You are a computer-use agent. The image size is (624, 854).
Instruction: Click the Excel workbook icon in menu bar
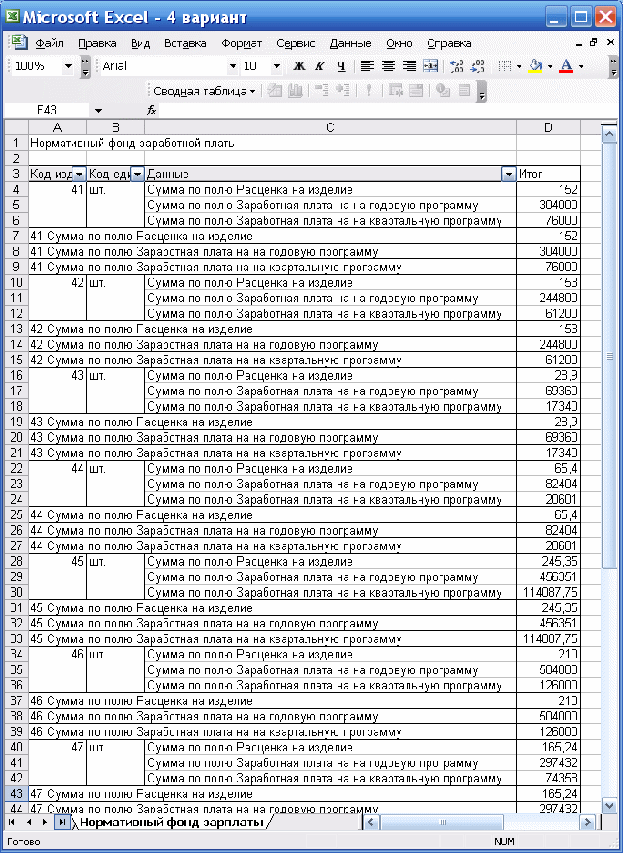click(19, 42)
